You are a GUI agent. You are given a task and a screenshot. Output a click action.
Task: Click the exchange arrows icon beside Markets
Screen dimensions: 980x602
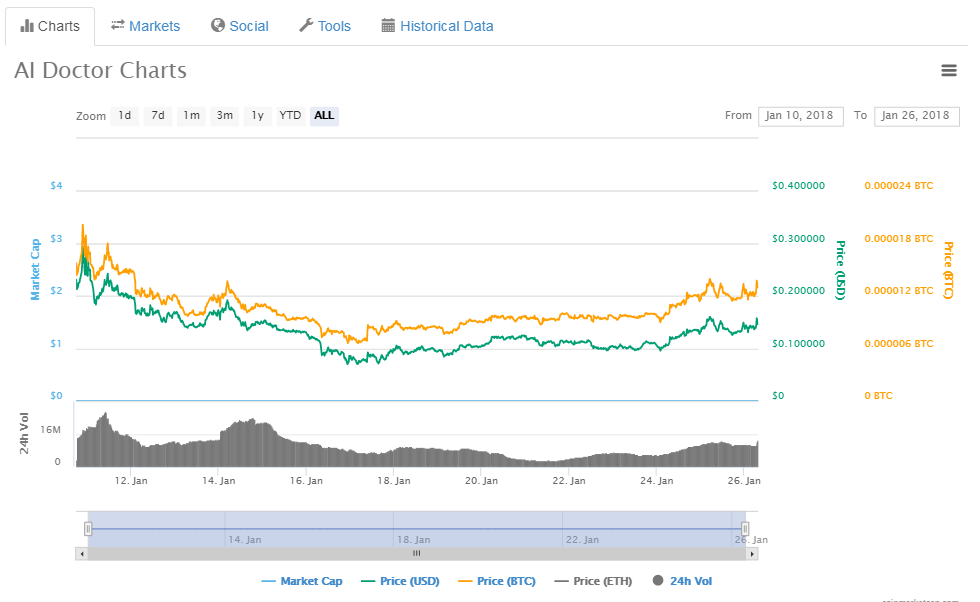coord(118,25)
